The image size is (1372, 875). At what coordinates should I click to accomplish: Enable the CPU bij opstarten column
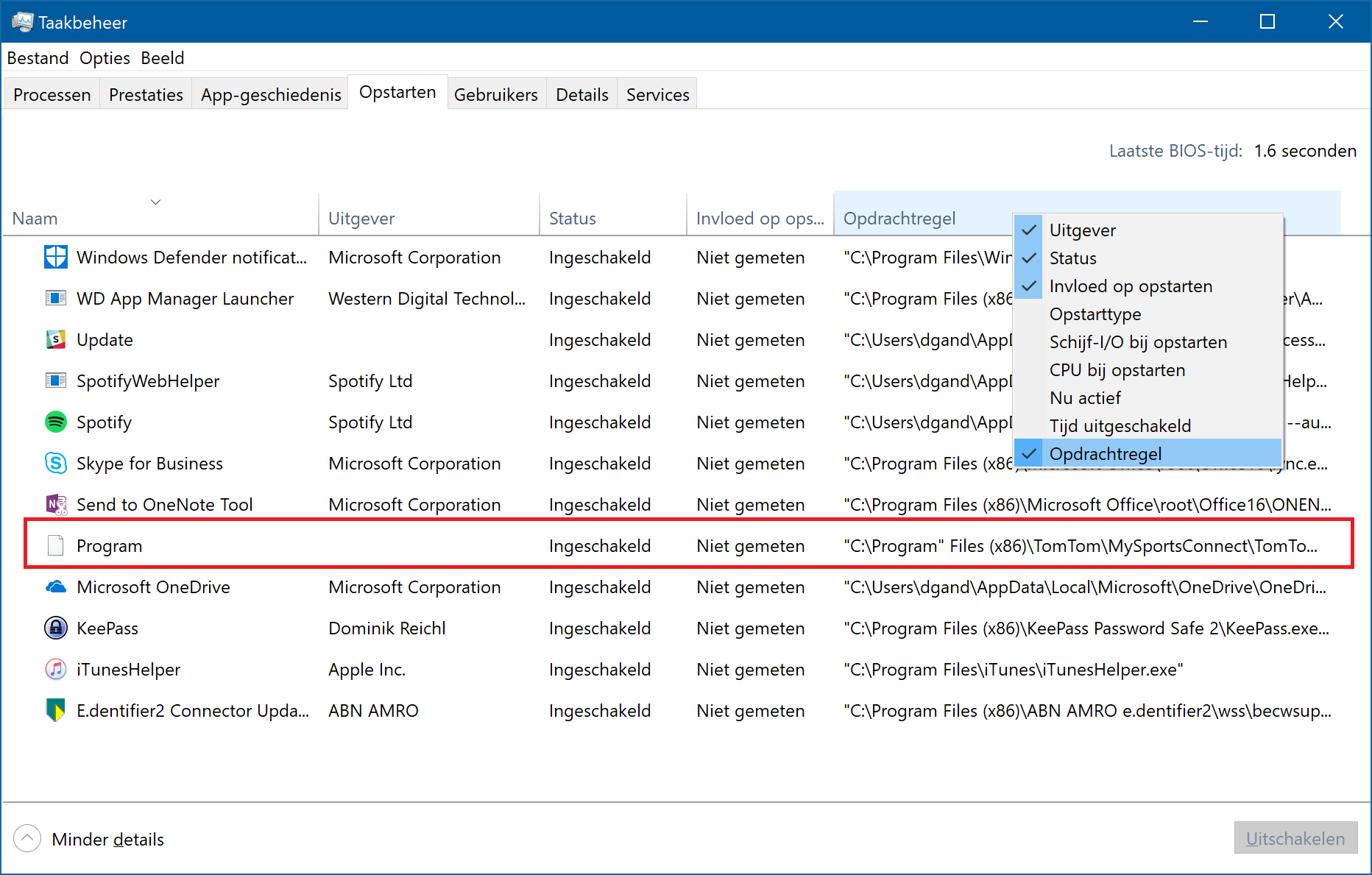[x=1148, y=370]
